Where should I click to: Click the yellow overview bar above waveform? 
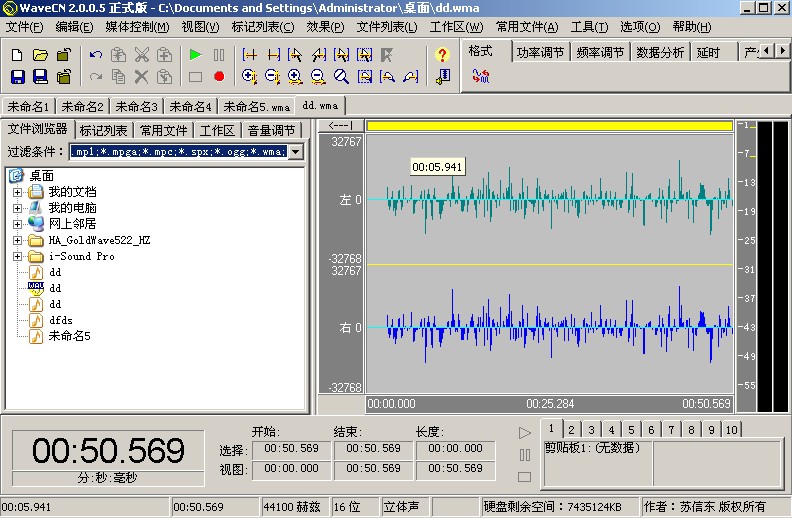coord(550,126)
